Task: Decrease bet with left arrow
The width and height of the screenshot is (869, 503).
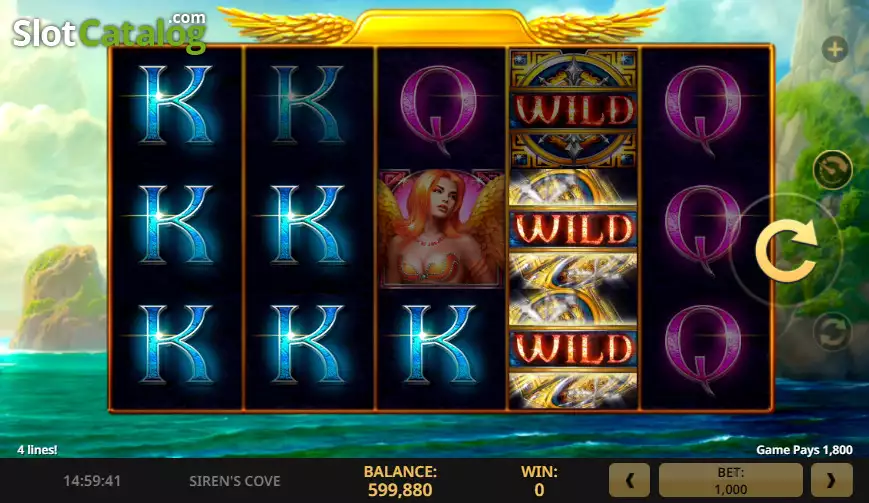Action: [630, 480]
